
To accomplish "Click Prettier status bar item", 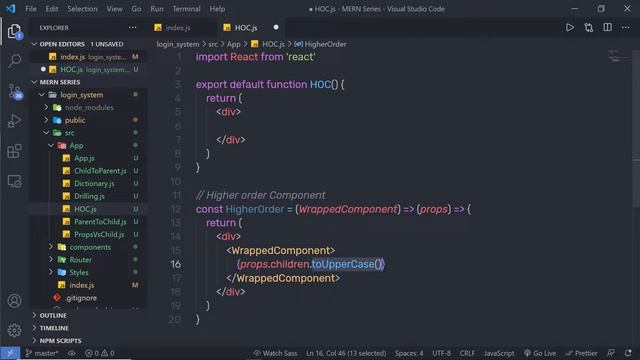I will tap(581, 353).
